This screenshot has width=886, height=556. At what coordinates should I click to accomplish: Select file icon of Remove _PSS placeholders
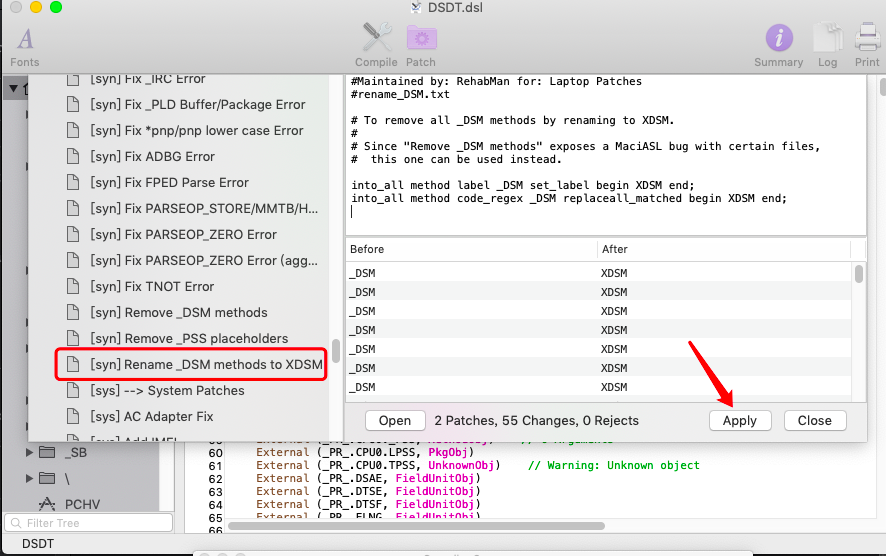click(73, 338)
